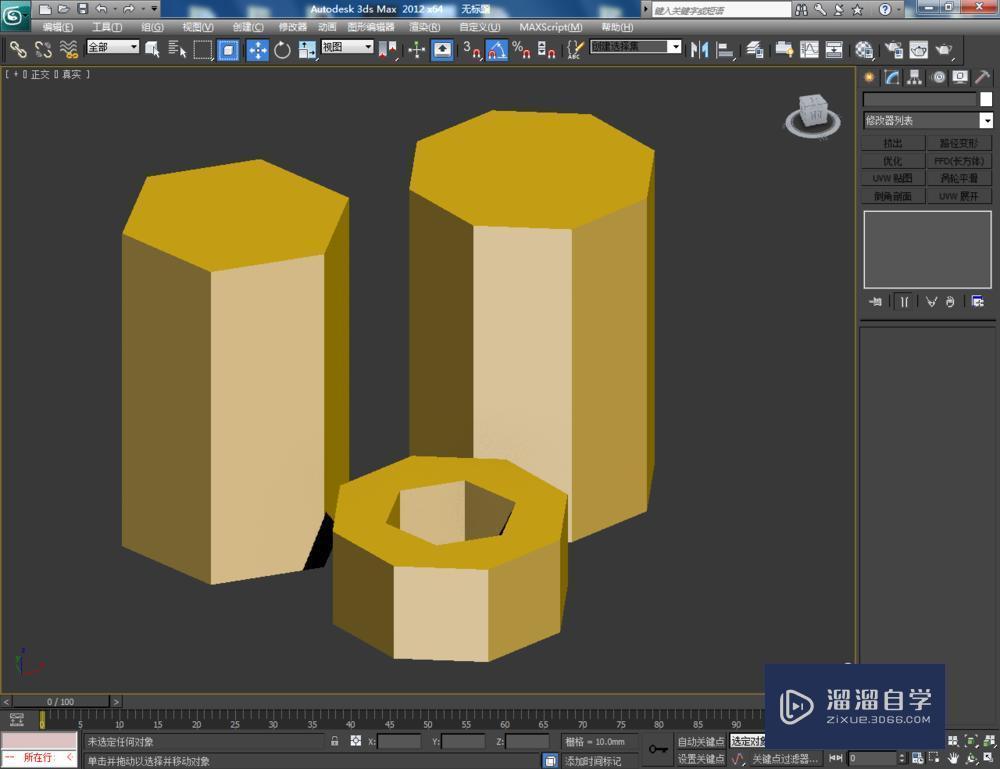
Task: Open the 修改器列表 modifier list dropdown
Action: point(928,120)
